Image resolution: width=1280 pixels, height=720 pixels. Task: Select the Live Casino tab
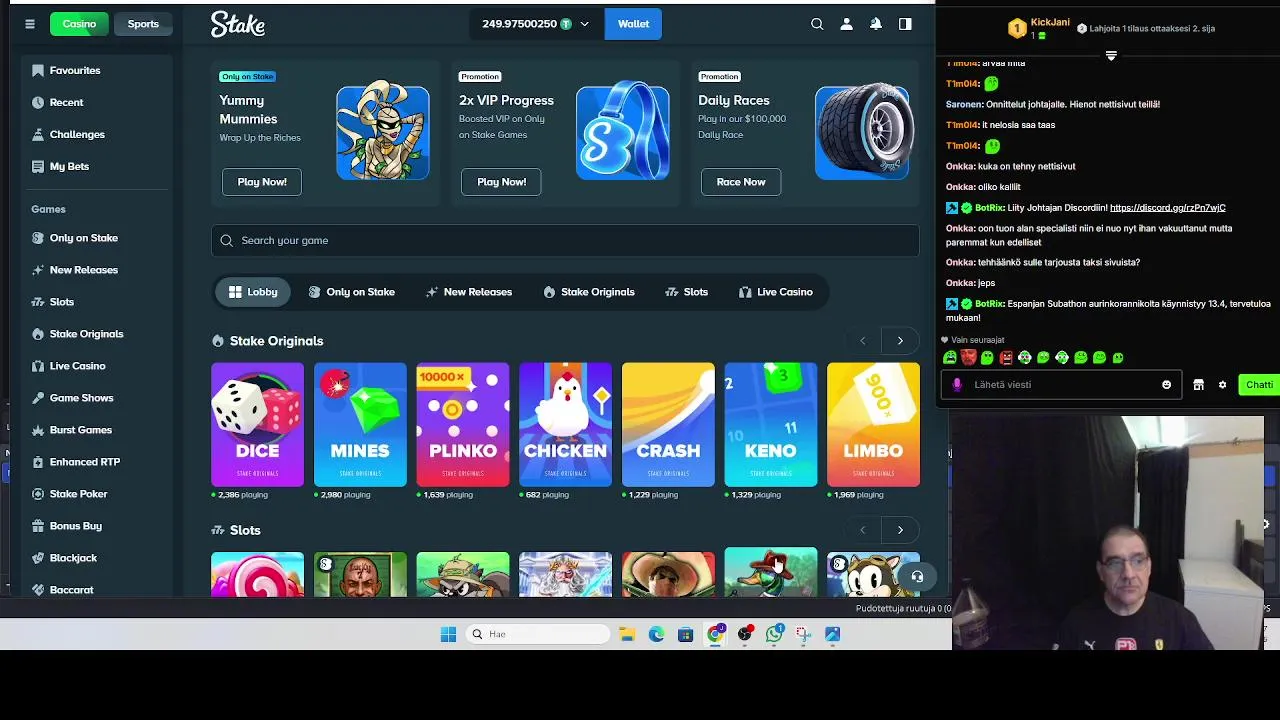click(x=775, y=292)
